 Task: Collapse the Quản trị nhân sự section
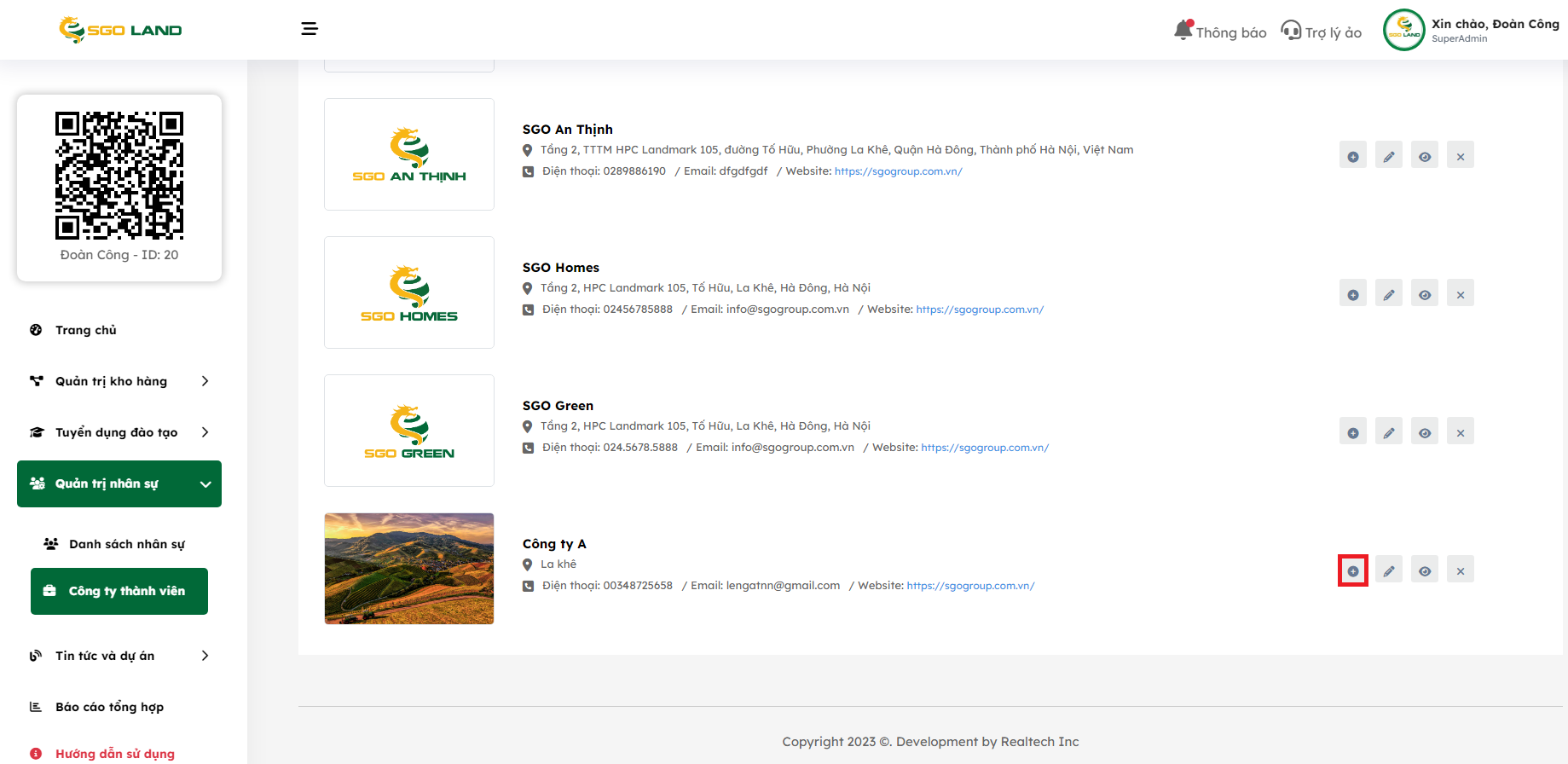point(119,483)
